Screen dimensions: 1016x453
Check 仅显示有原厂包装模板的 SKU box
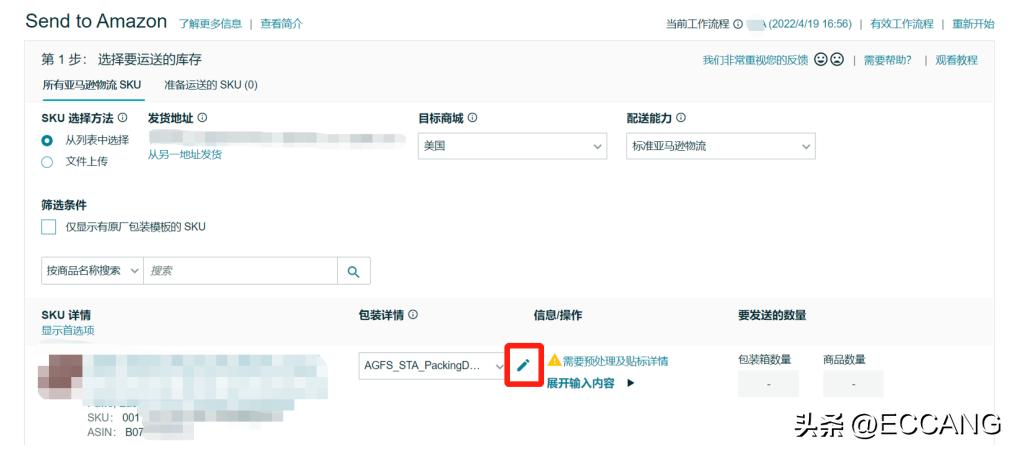click(49, 227)
